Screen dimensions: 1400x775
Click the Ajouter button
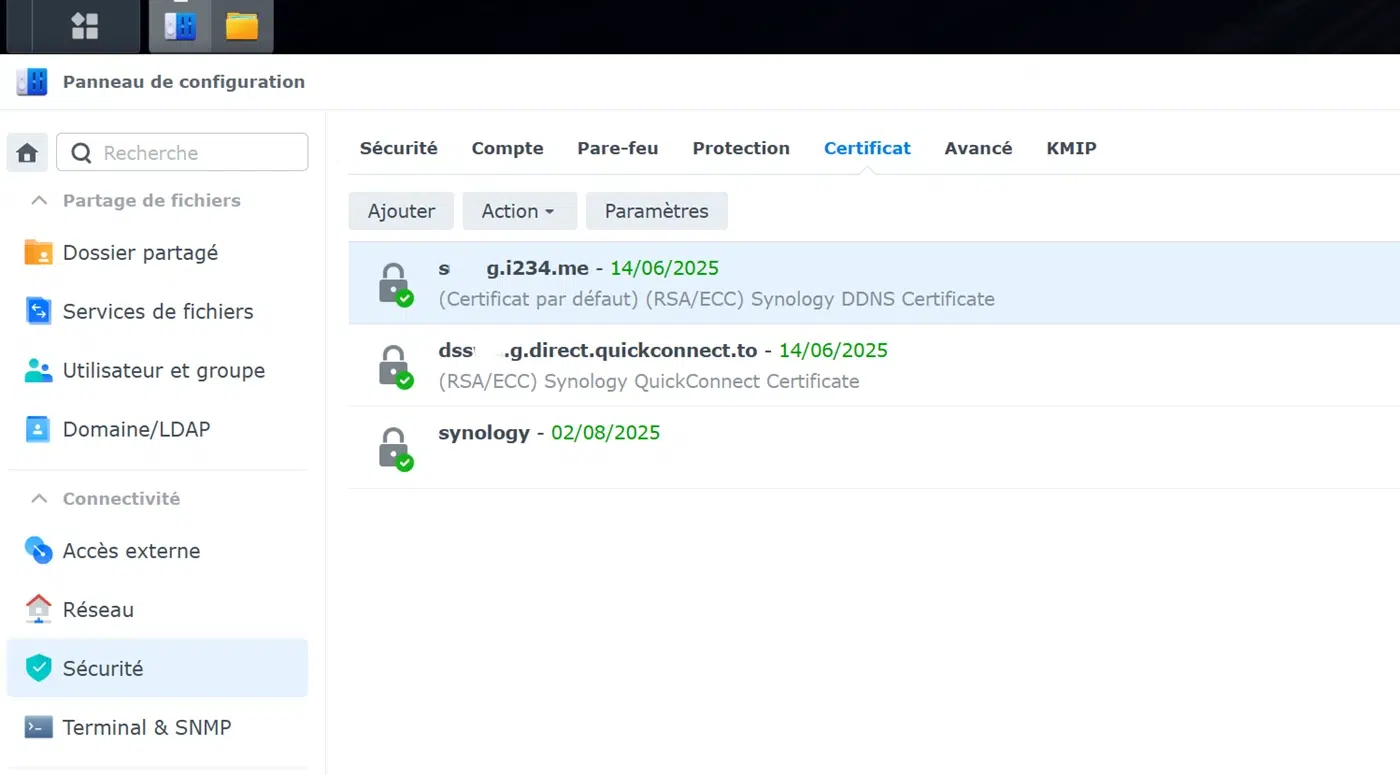pyautogui.click(x=401, y=211)
